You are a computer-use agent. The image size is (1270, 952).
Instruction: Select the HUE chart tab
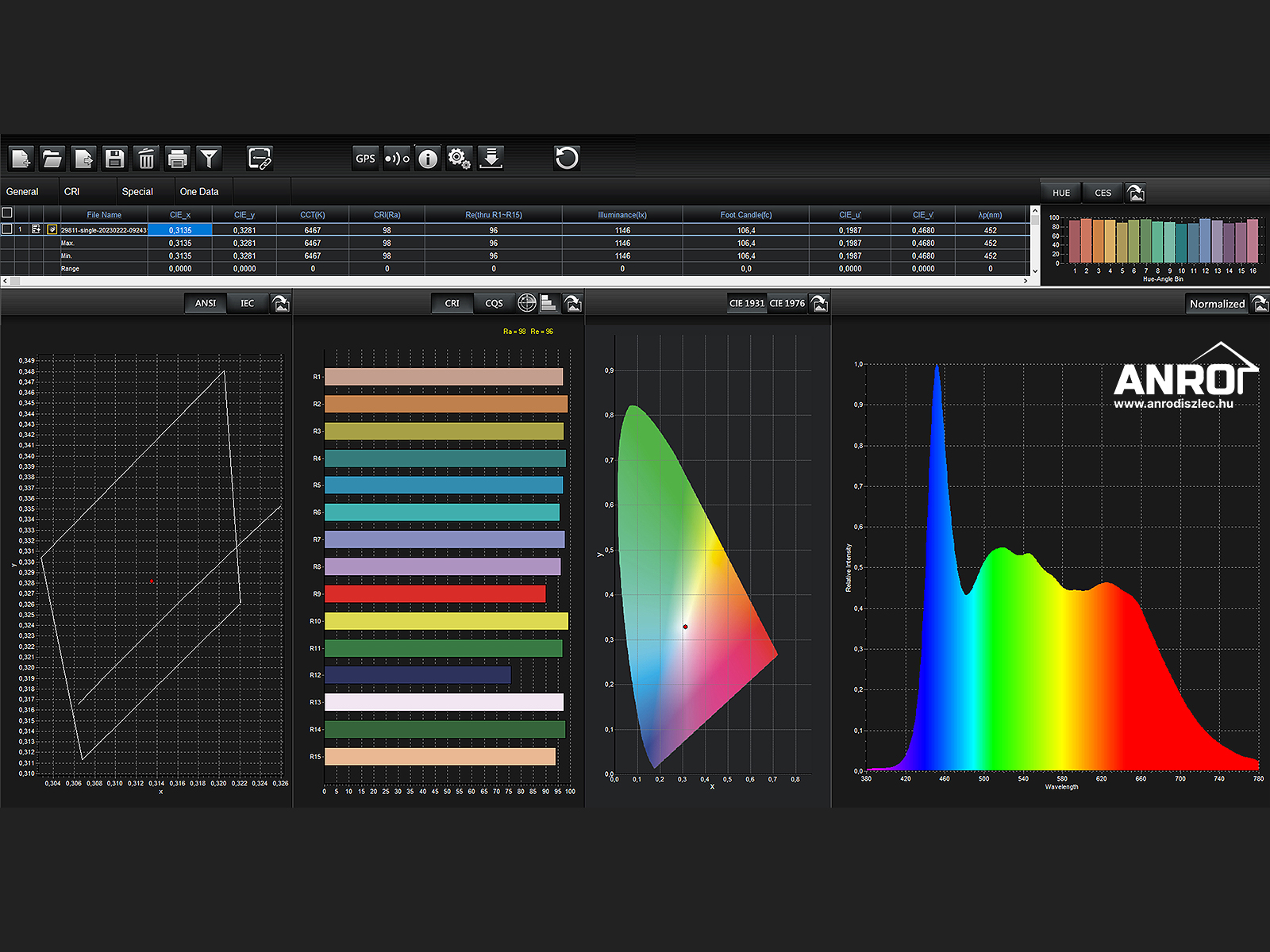(1061, 193)
